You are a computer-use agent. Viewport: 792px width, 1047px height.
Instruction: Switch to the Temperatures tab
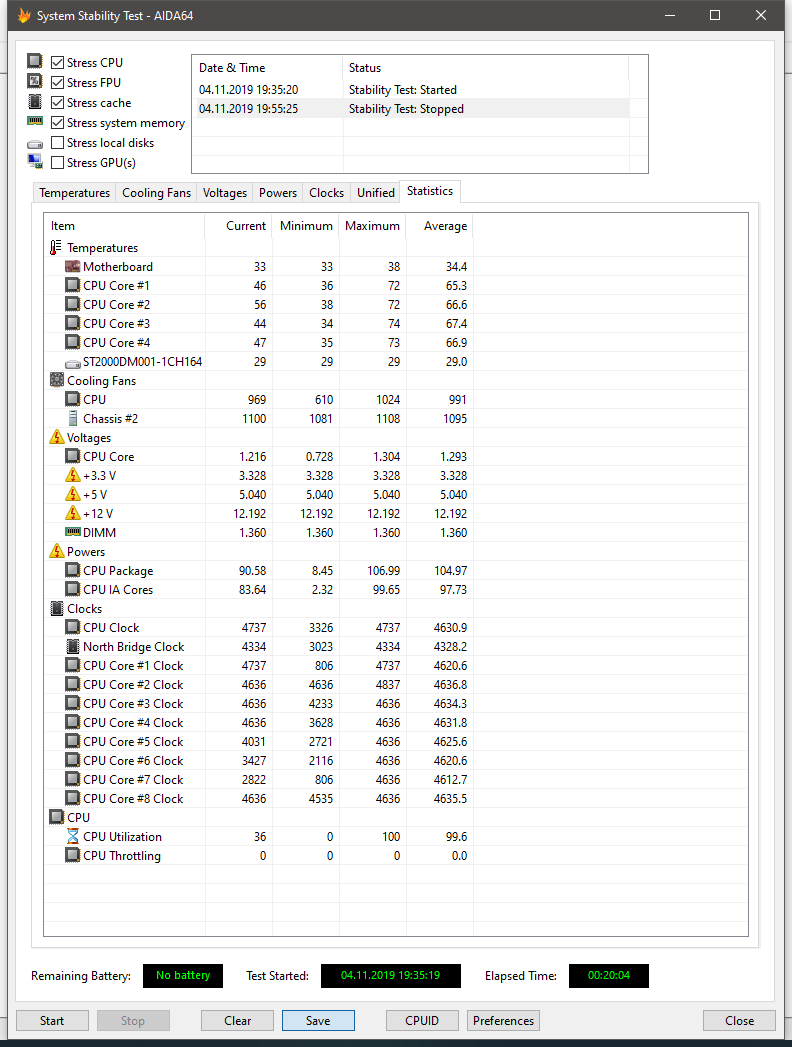74,192
